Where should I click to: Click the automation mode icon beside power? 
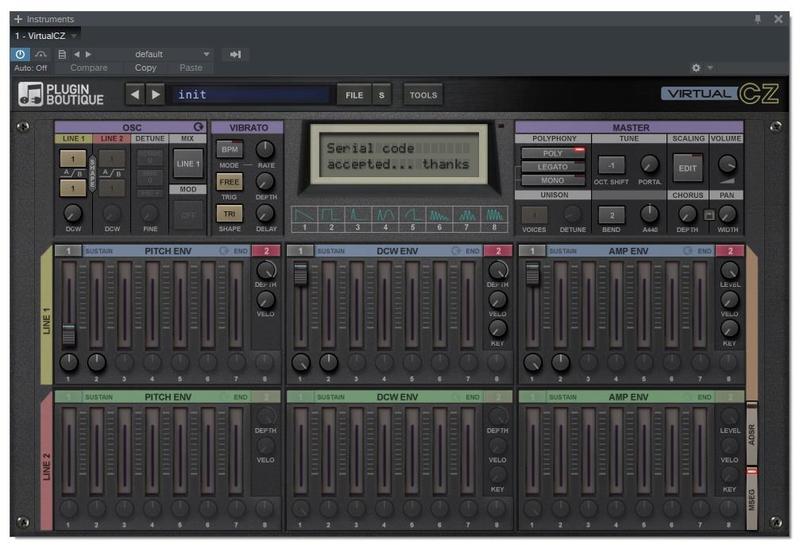pos(41,54)
